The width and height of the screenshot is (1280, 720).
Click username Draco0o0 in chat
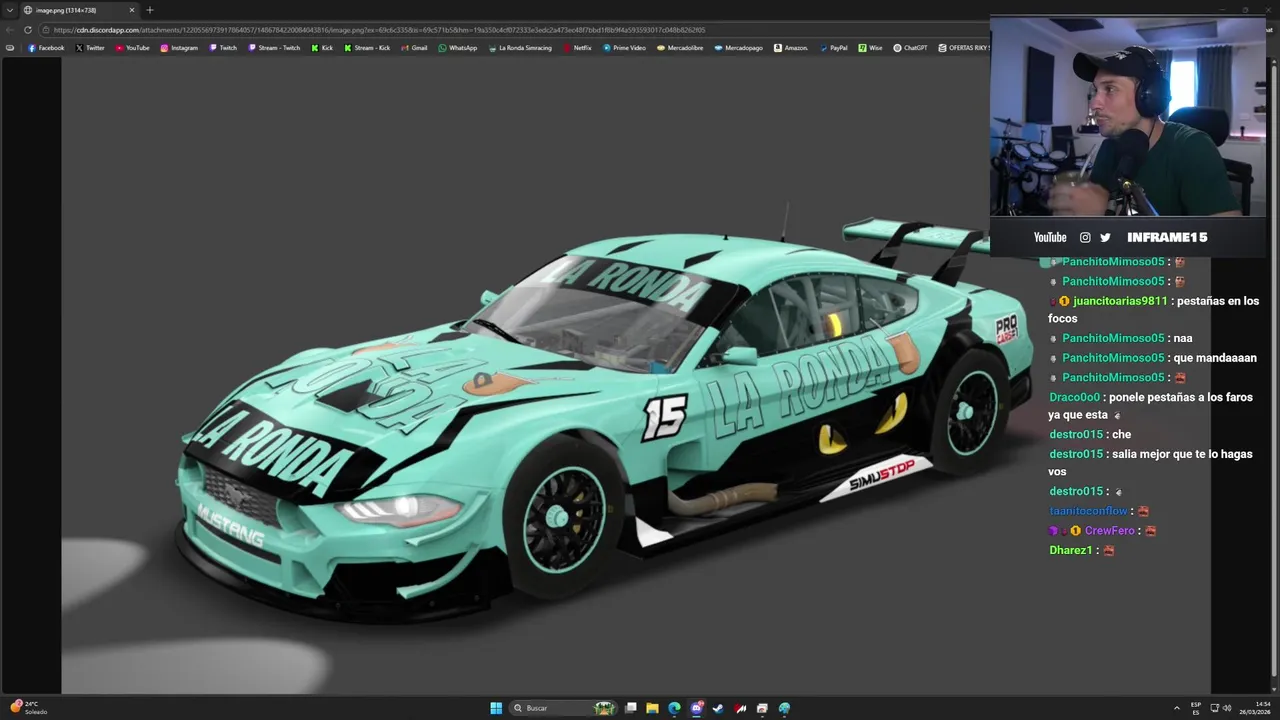(1074, 397)
